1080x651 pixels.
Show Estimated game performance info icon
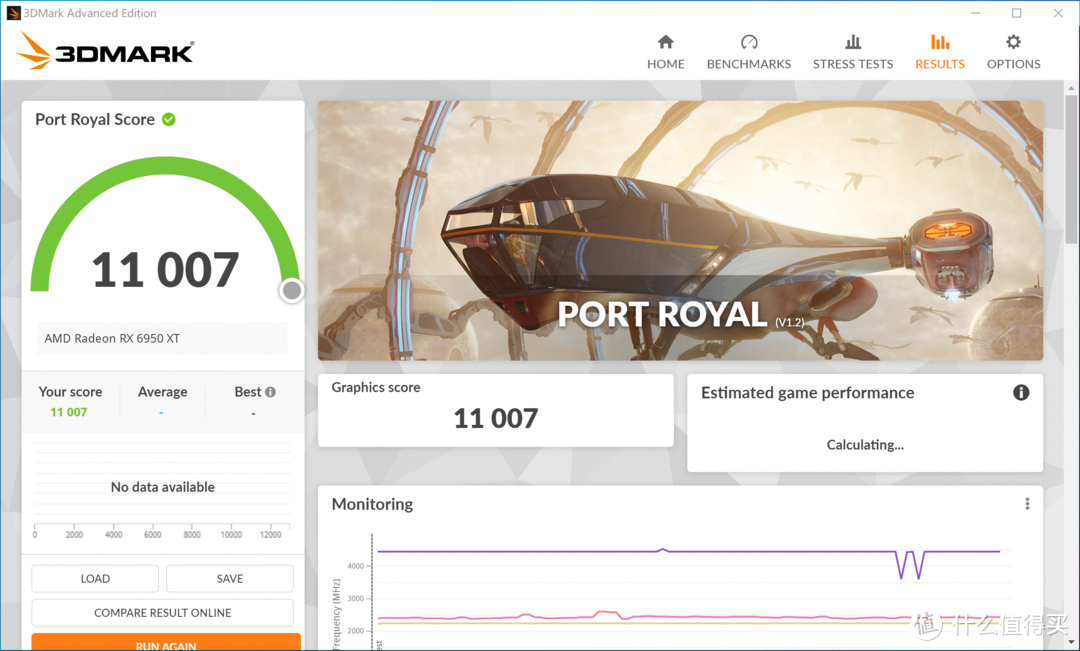coord(1021,393)
